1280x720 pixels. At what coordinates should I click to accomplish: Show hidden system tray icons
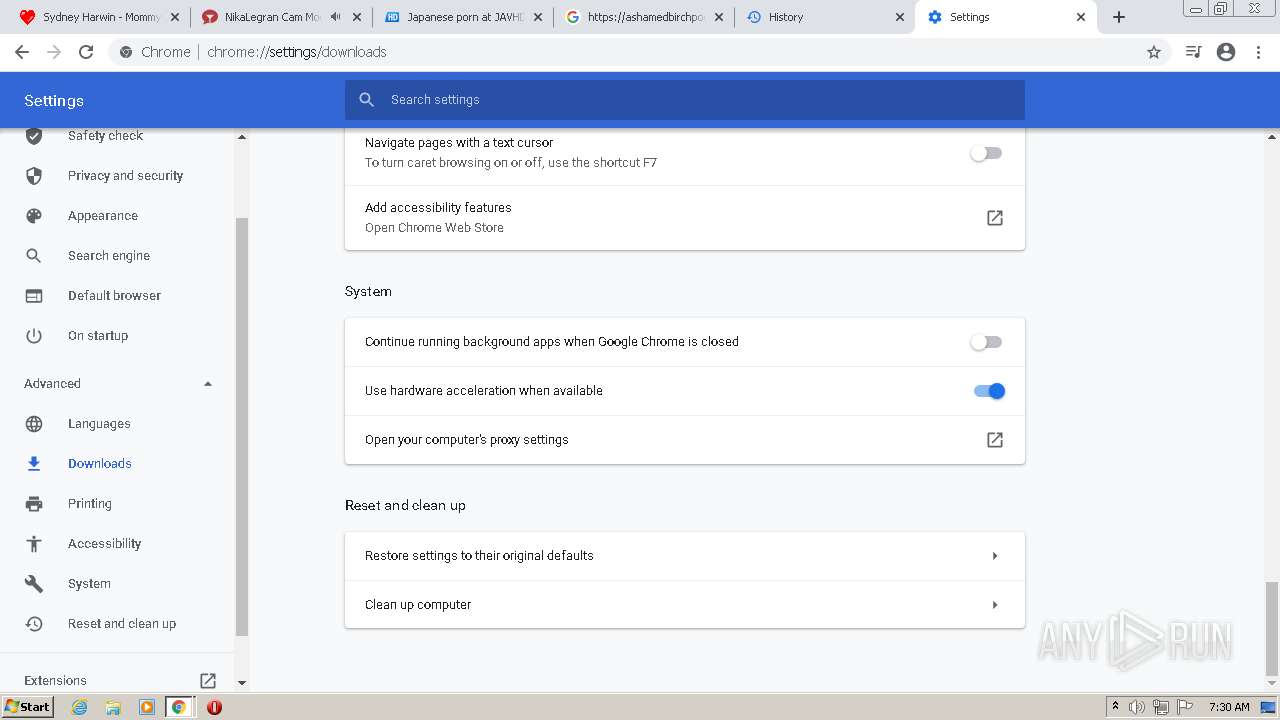[1115, 707]
